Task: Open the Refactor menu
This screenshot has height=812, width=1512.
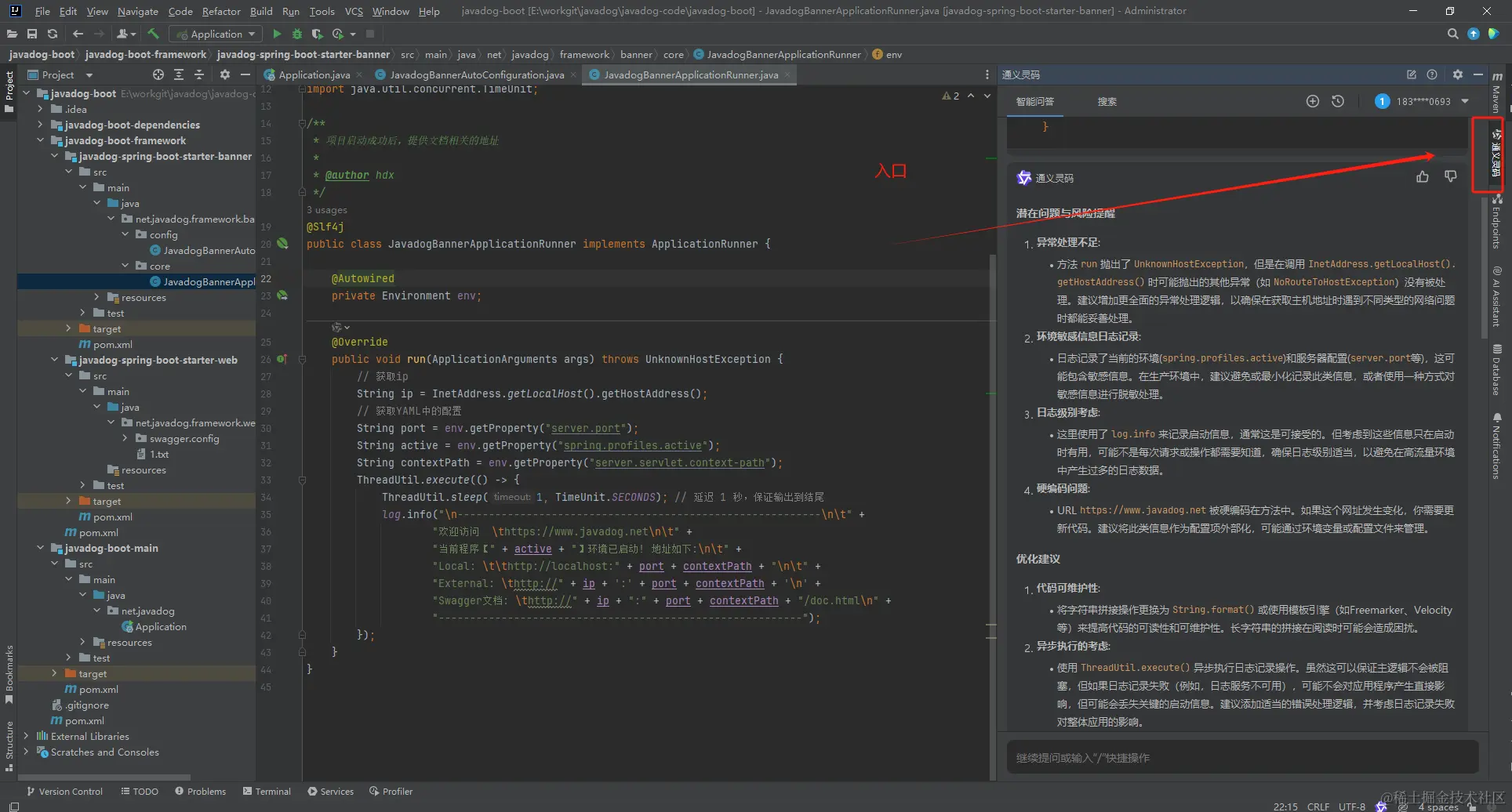Action: pos(221,11)
